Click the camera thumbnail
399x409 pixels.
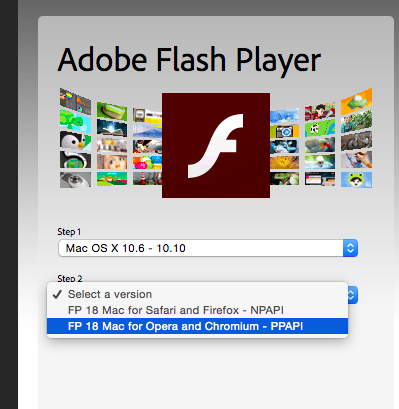coord(284,131)
